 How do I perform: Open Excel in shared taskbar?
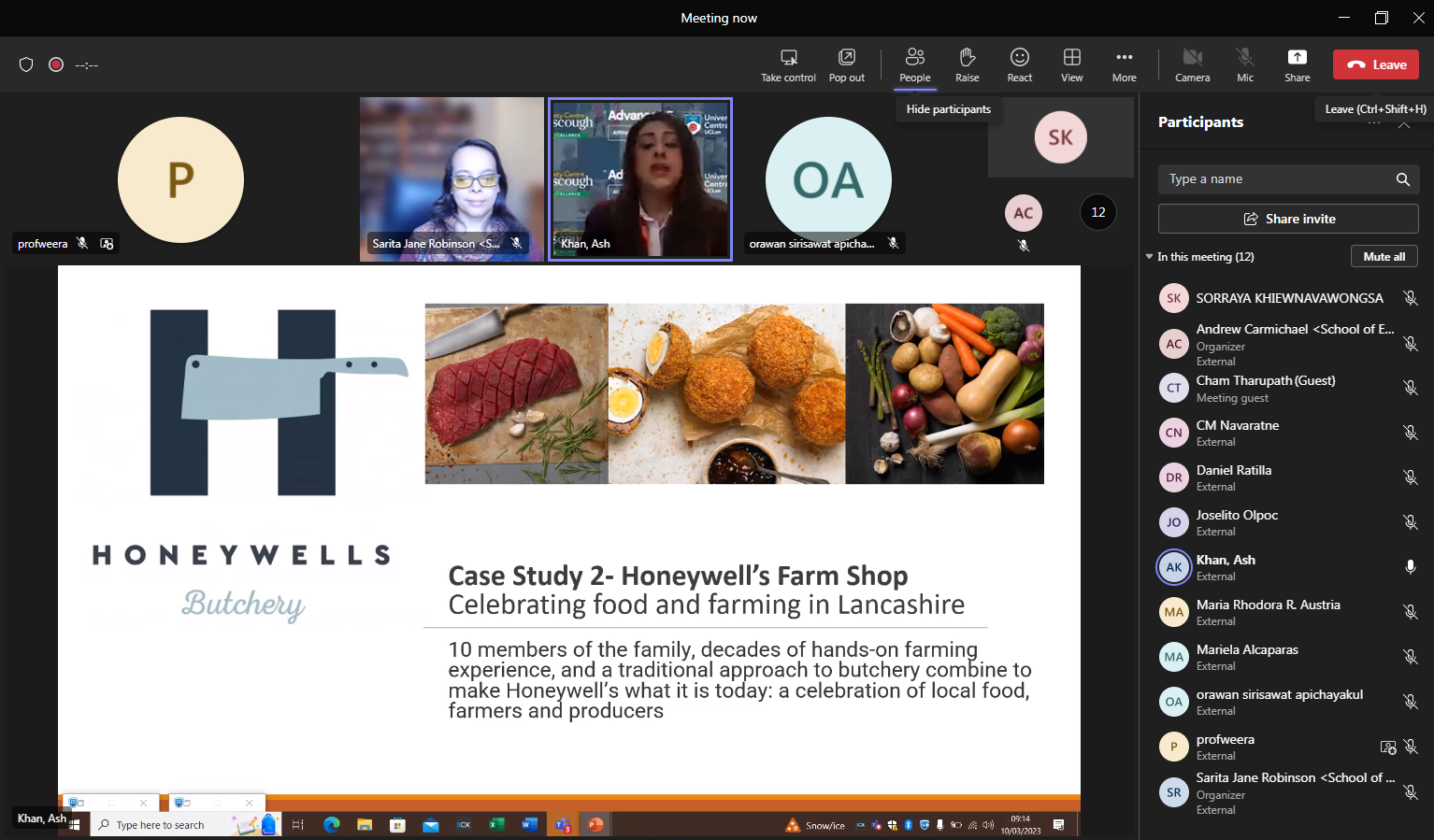pyautogui.click(x=496, y=825)
